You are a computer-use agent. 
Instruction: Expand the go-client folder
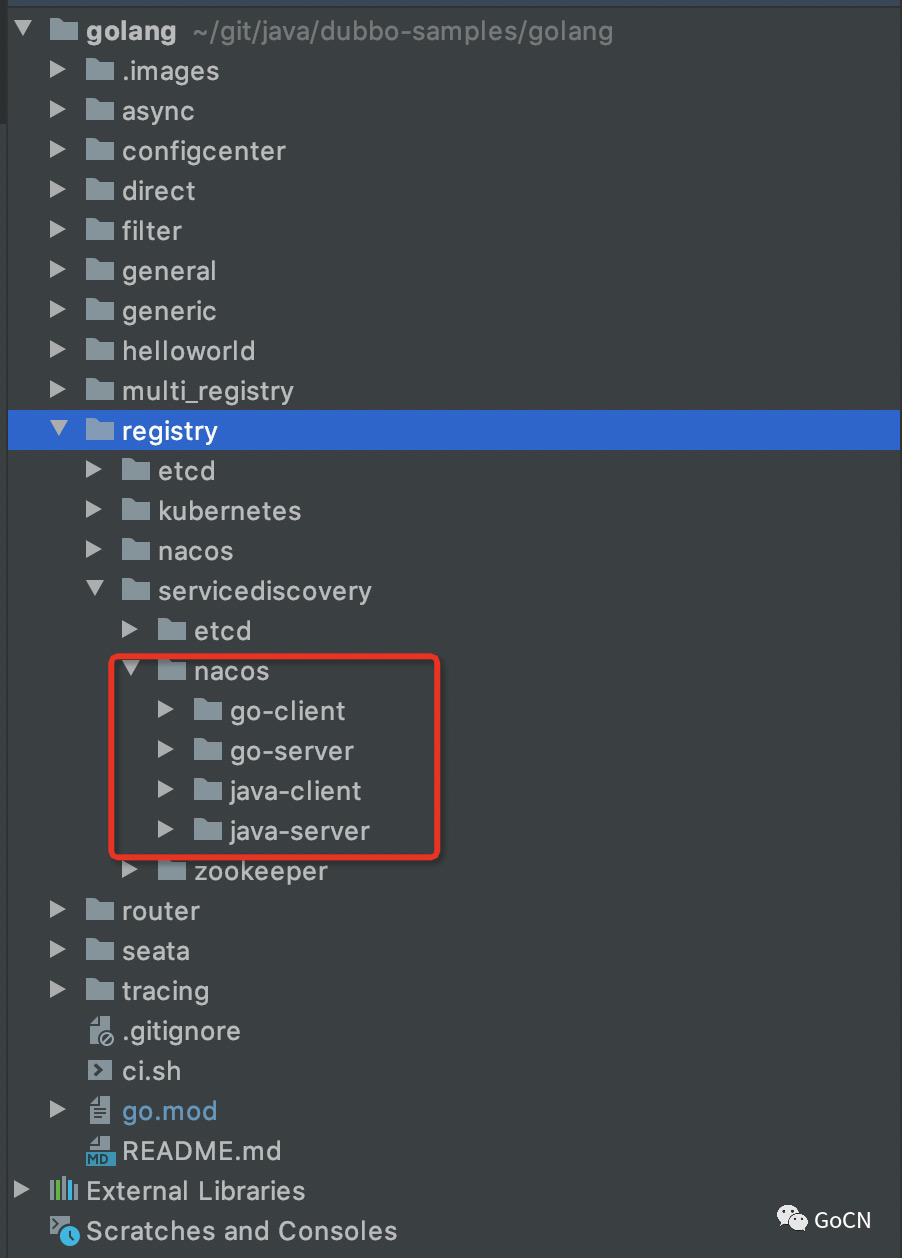coord(166,711)
